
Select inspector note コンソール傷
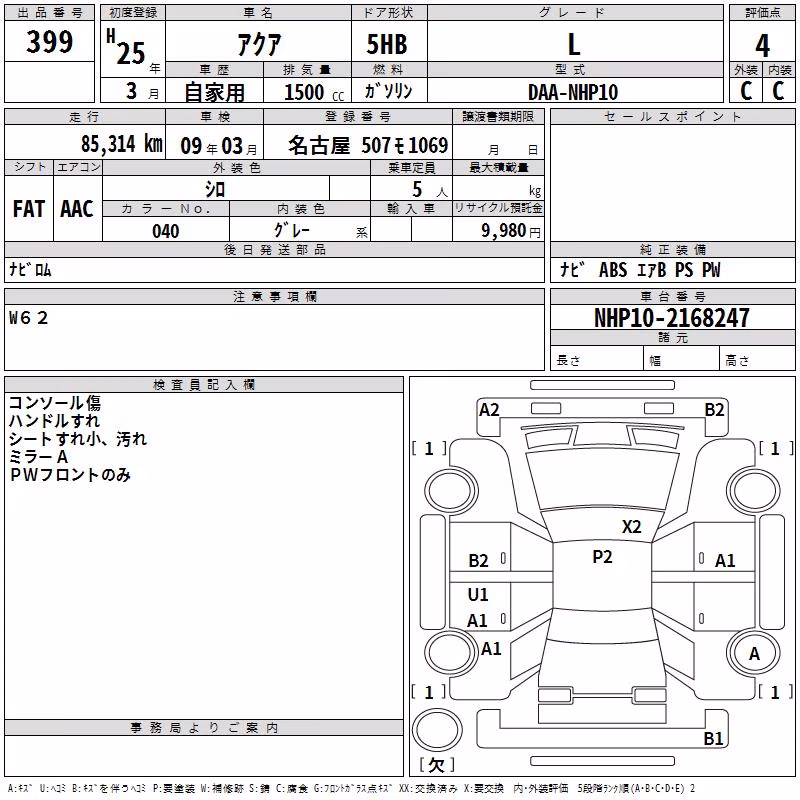55,403
